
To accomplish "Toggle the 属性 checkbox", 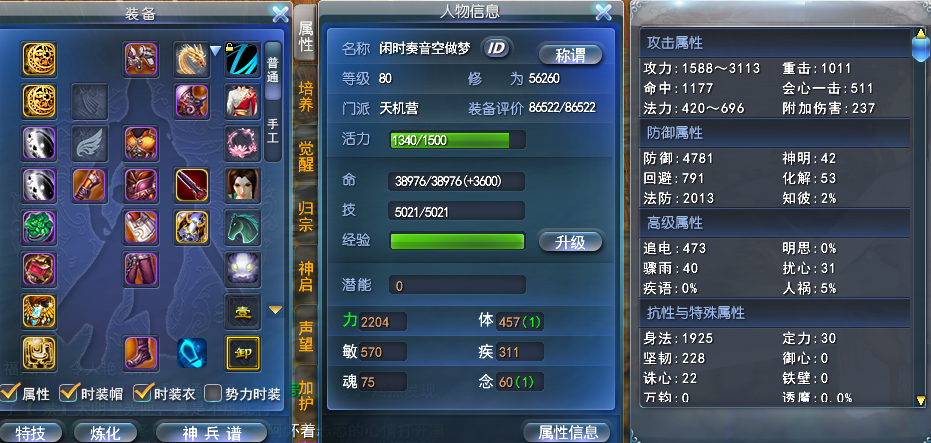I will click(x=9, y=393).
